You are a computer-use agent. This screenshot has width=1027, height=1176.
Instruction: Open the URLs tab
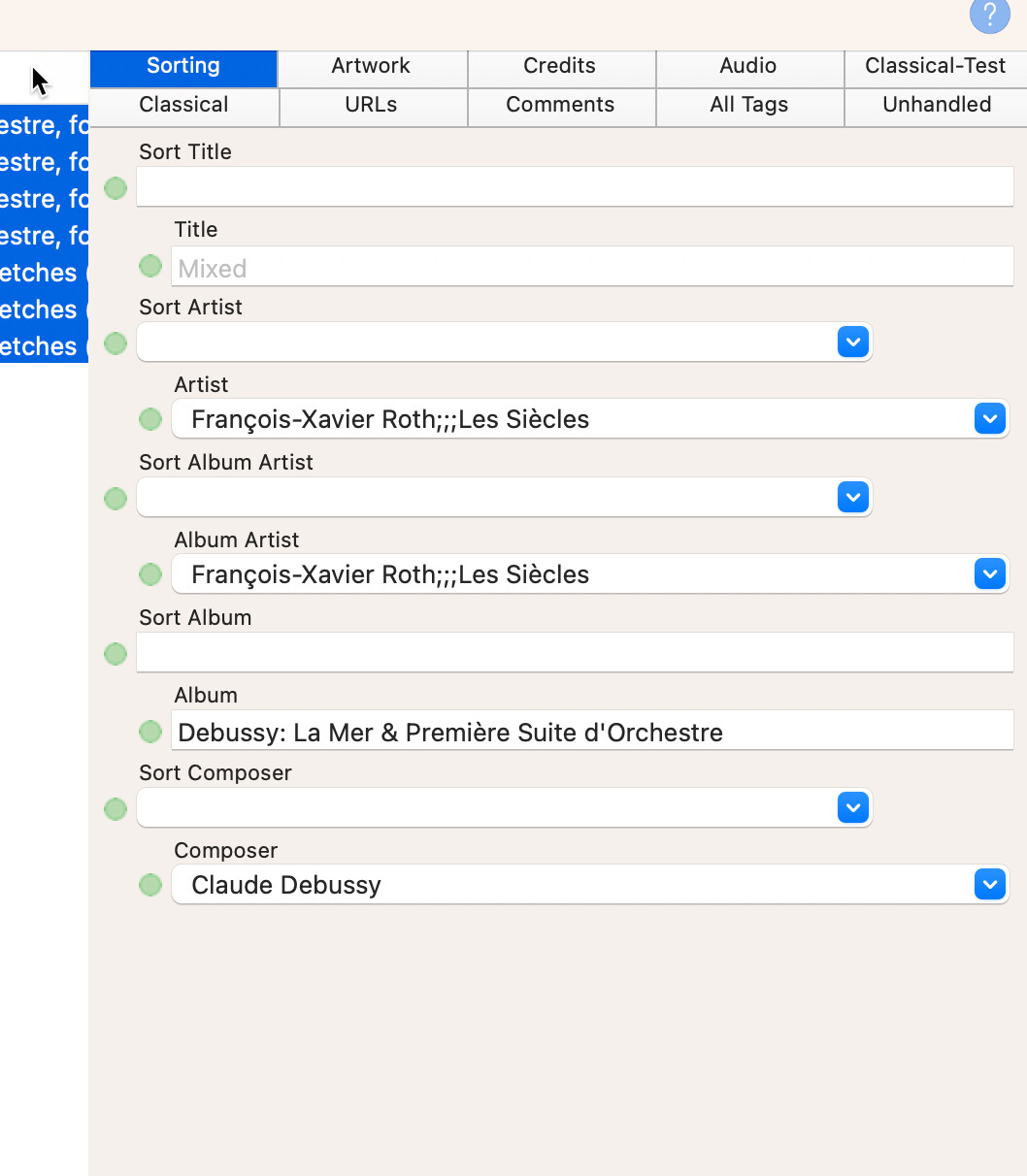click(371, 107)
